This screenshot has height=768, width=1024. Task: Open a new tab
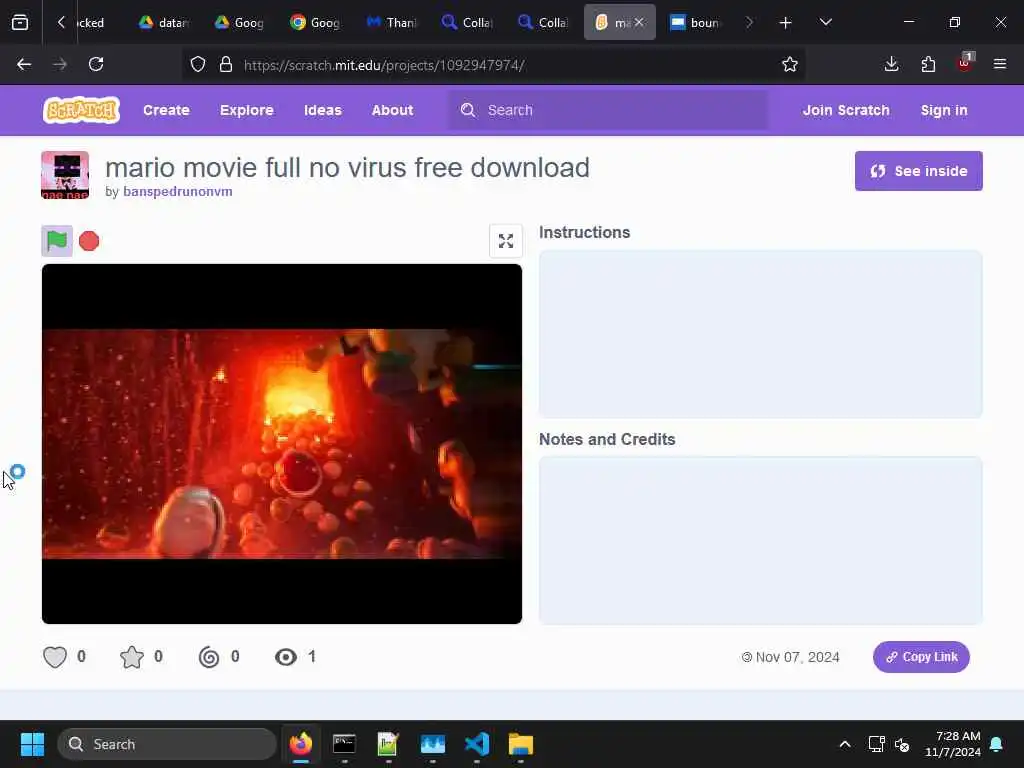pyautogui.click(x=786, y=22)
